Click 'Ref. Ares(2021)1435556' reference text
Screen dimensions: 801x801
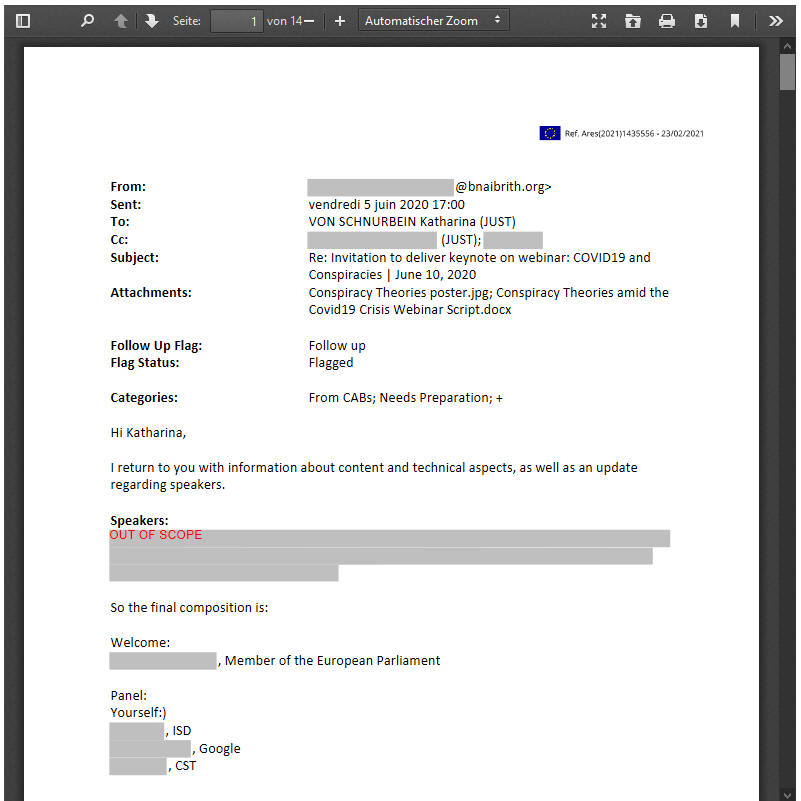(x=609, y=134)
